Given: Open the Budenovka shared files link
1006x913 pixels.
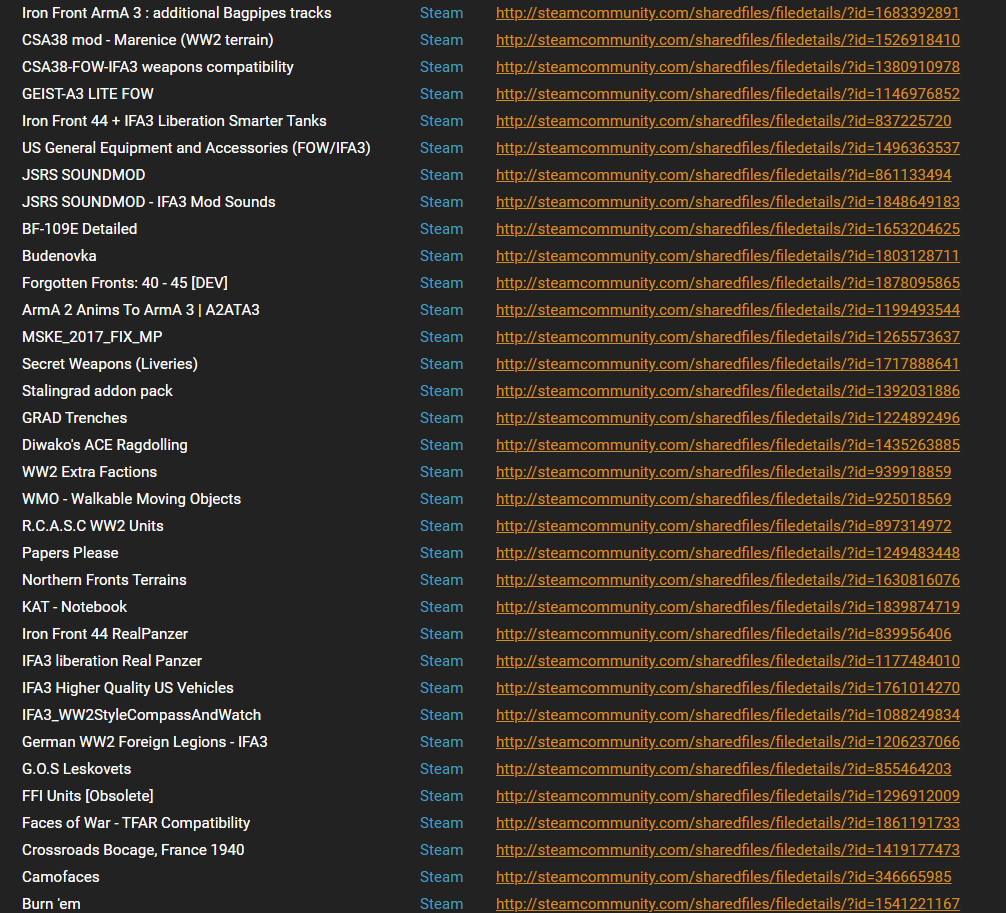Looking at the screenshot, I should [x=727, y=256].
